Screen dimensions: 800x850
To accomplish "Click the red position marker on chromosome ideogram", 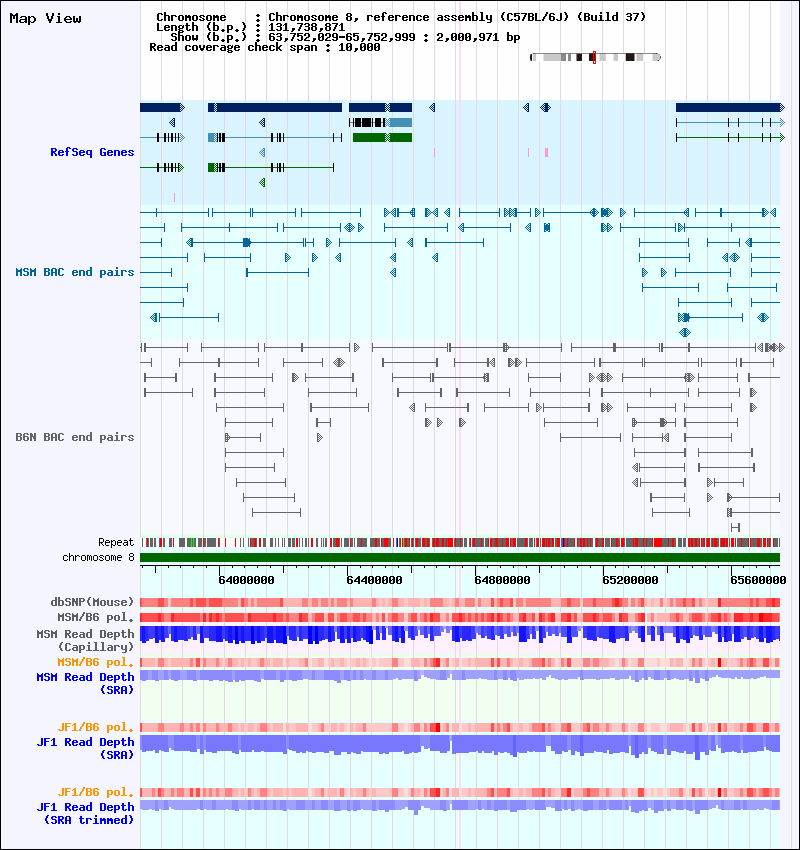I will point(594,57).
